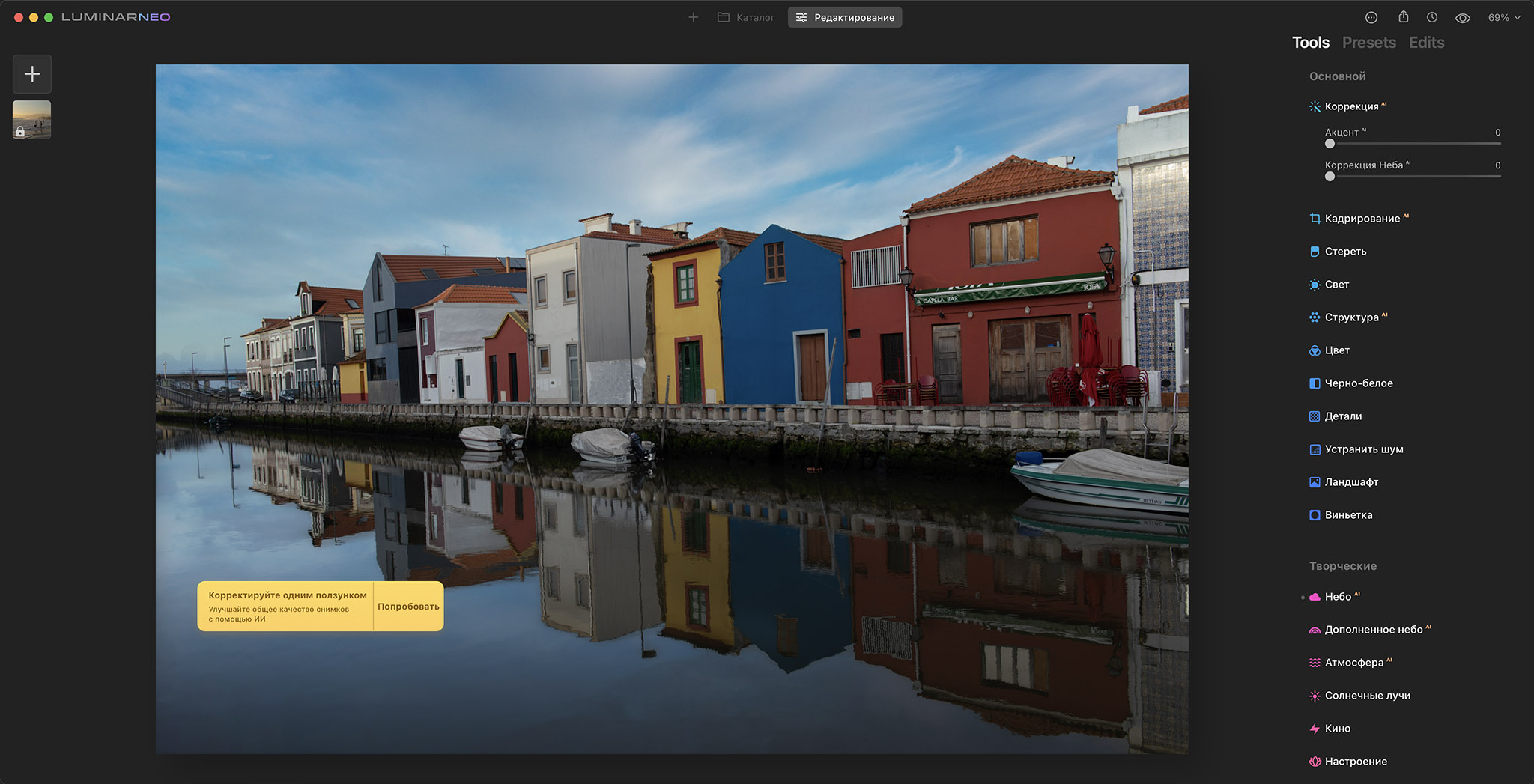
Task: Open edit history via the clock icon
Action: click(1432, 16)
